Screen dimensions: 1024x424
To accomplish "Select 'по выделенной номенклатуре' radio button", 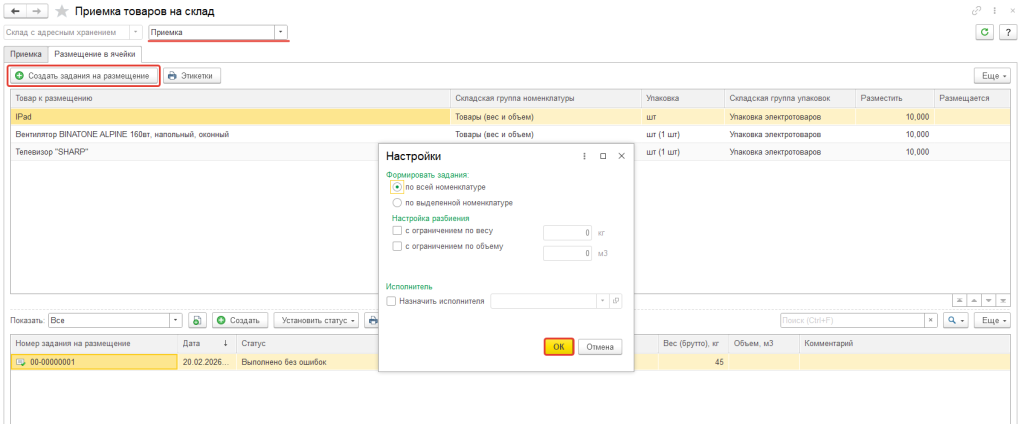I will [x=398, y=202].
